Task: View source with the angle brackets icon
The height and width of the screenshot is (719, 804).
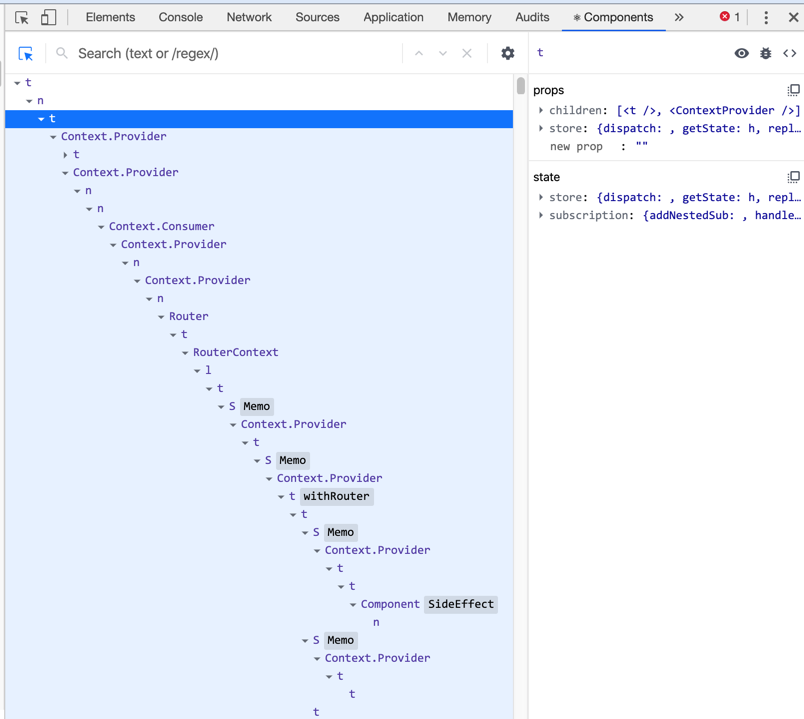Action: 790,53
